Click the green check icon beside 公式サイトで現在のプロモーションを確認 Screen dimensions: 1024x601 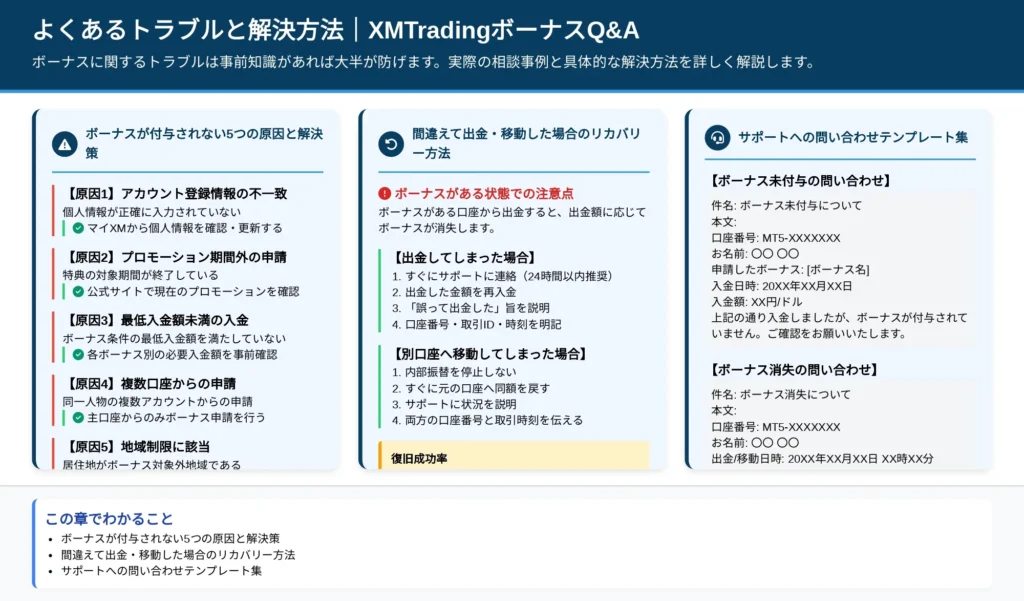pos(78,291)
